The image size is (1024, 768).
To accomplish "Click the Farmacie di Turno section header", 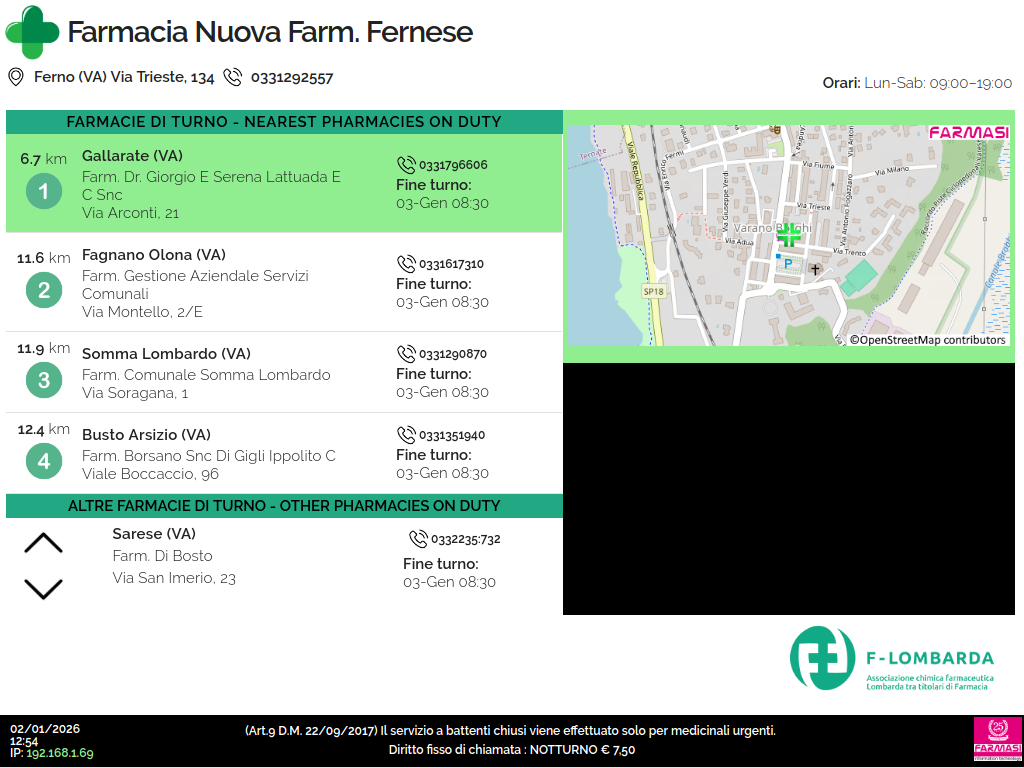I will tap(284, 122).
